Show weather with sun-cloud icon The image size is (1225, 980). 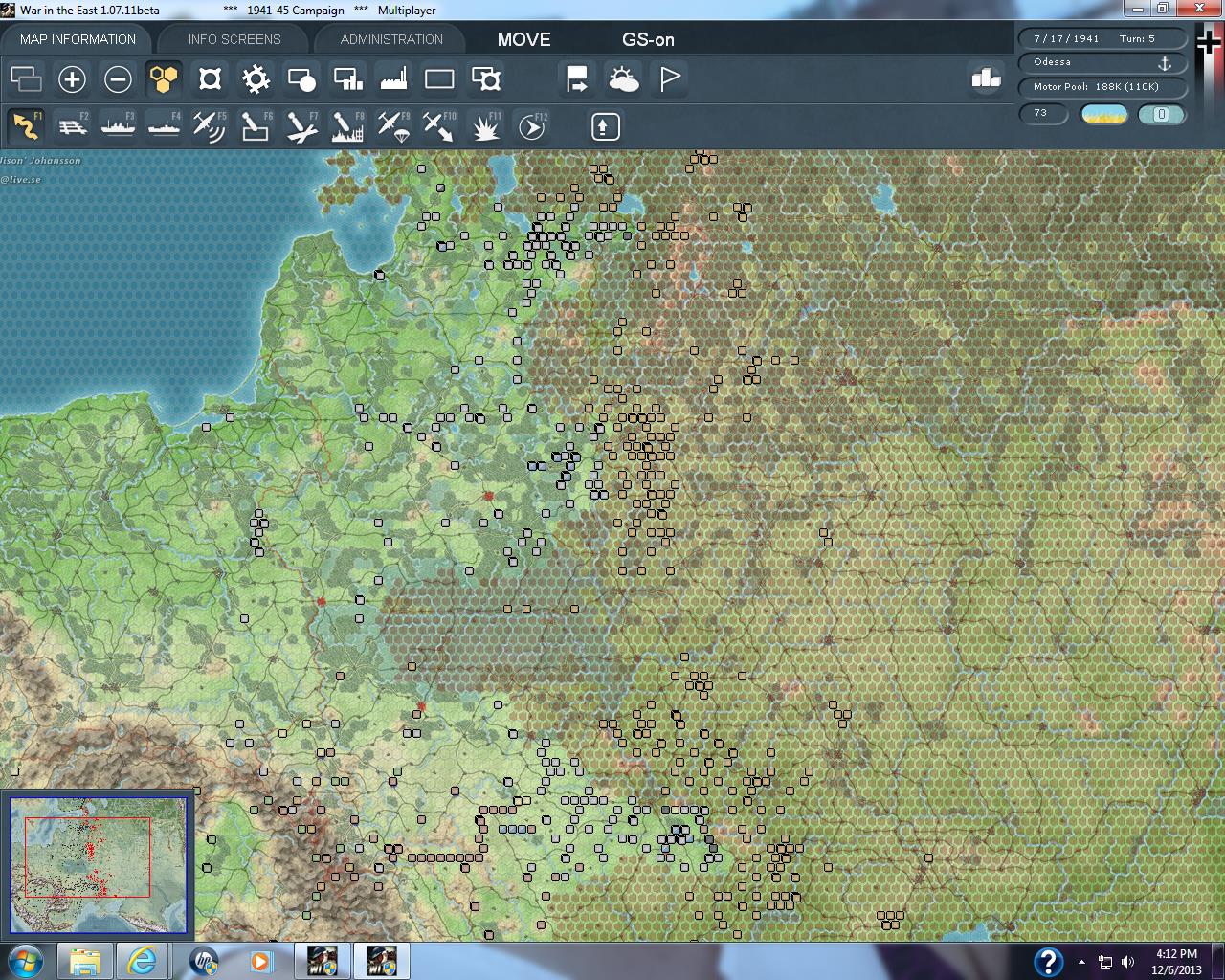(623, 78)
